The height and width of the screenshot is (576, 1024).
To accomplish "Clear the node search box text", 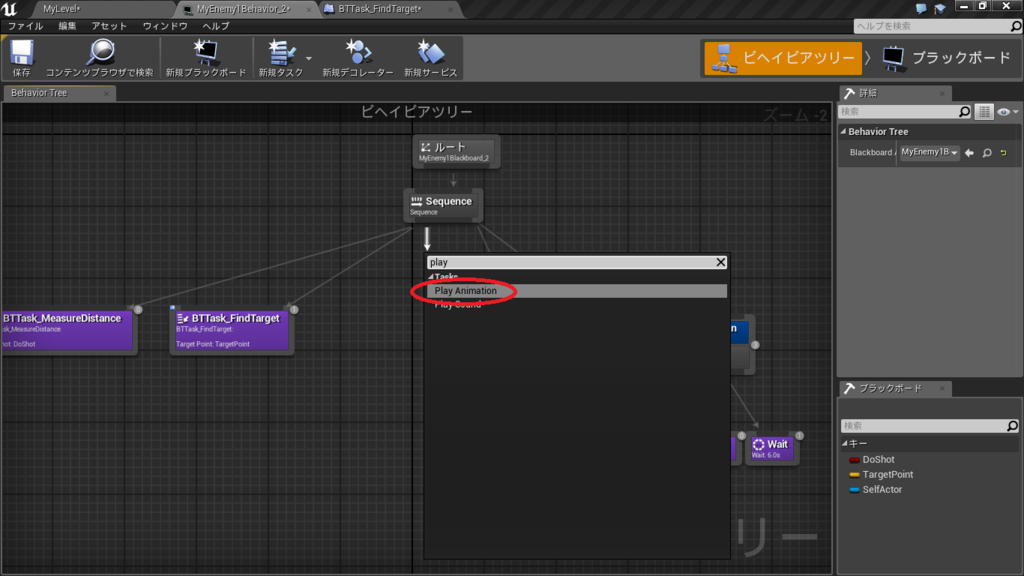I will (x=720, y=263).
